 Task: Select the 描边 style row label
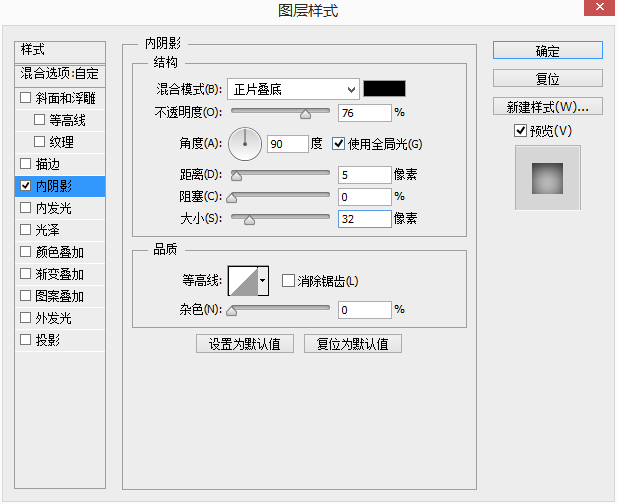[x=48, y=164]
